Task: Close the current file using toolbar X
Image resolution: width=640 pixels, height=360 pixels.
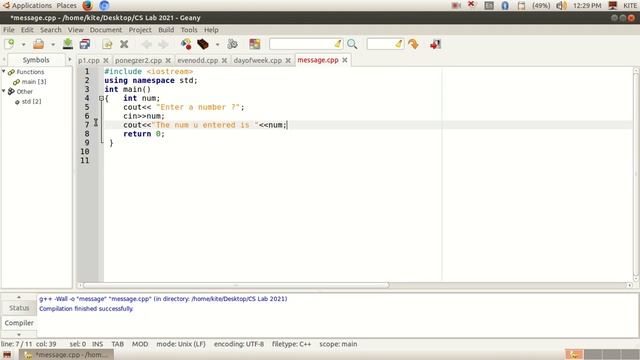Action: point(124,44)
